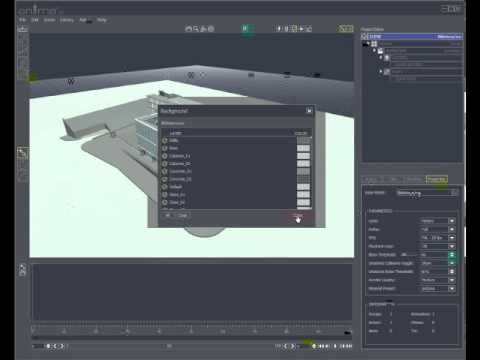Image resolution: width=480 pixels, height=360 pixels.
Task: Select the blue highlighted row in project tree
Action: [x=412, y=36]
